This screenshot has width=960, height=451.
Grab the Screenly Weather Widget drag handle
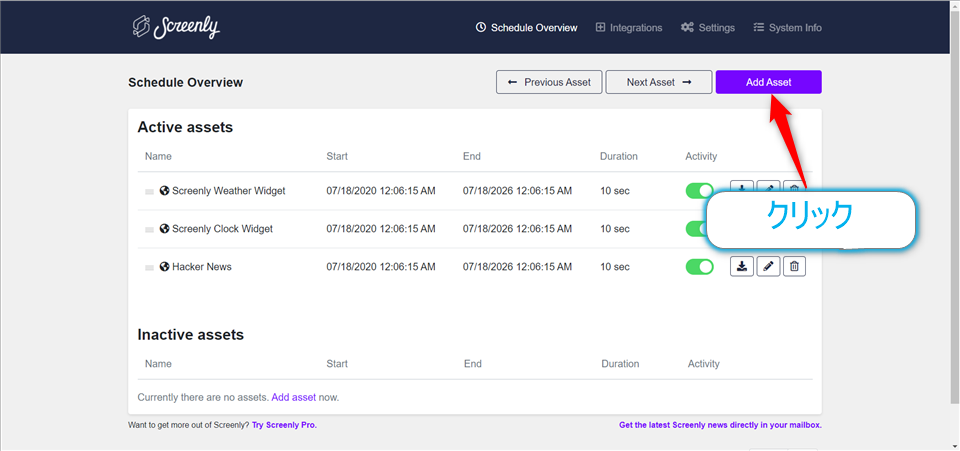(x=149, y=192)
